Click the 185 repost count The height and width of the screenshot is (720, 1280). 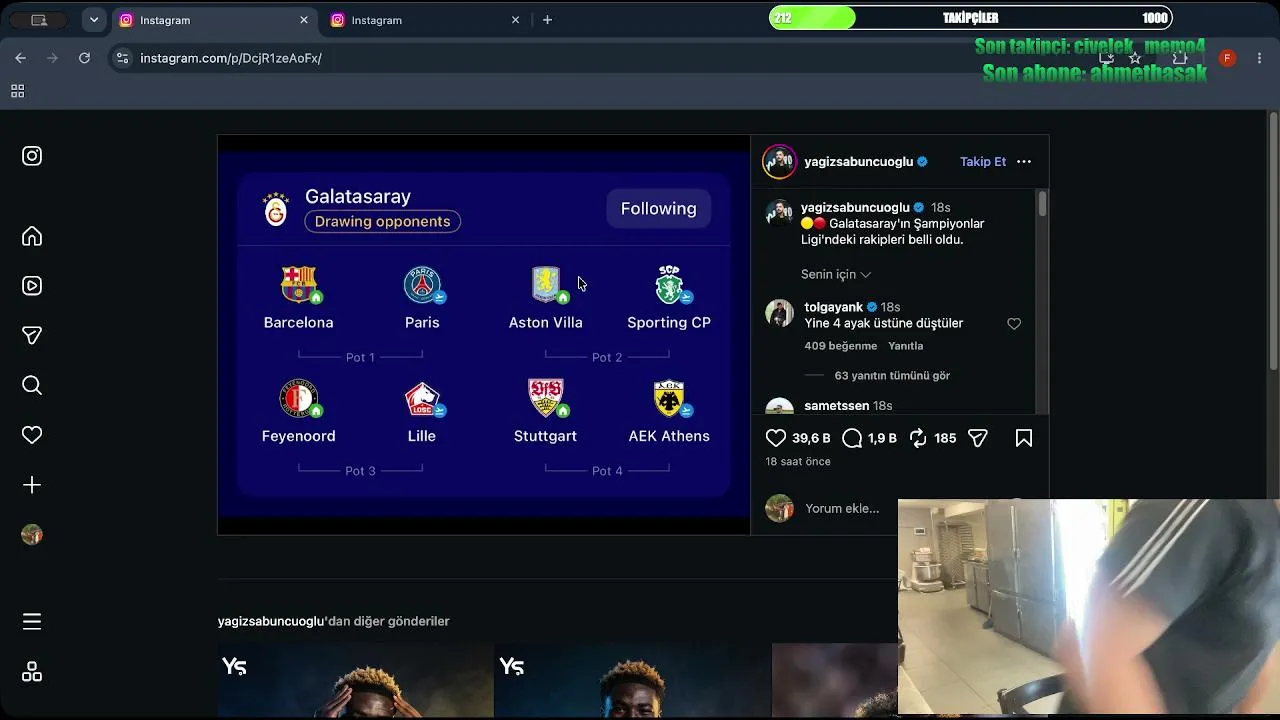pyautogui.click(x=945, y=438)
